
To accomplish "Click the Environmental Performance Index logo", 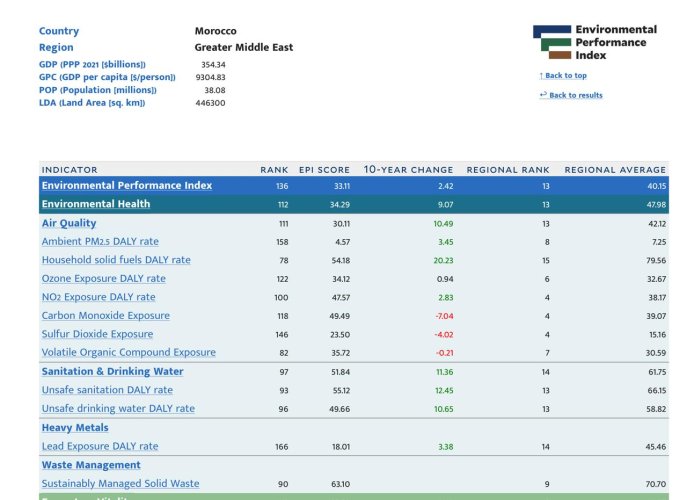I will [595, 42].
